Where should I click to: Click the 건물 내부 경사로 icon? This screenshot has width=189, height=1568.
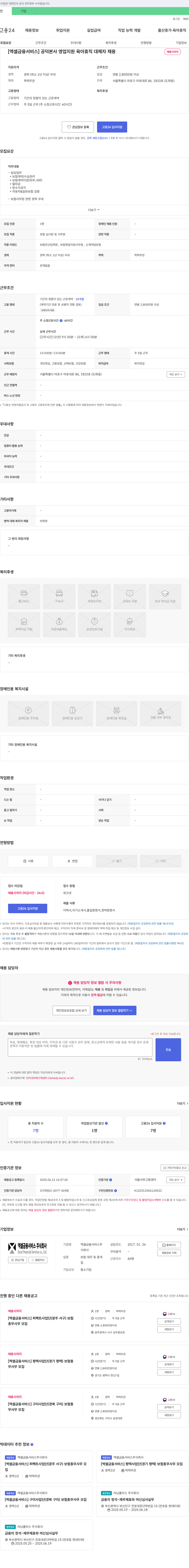point(160,714)
